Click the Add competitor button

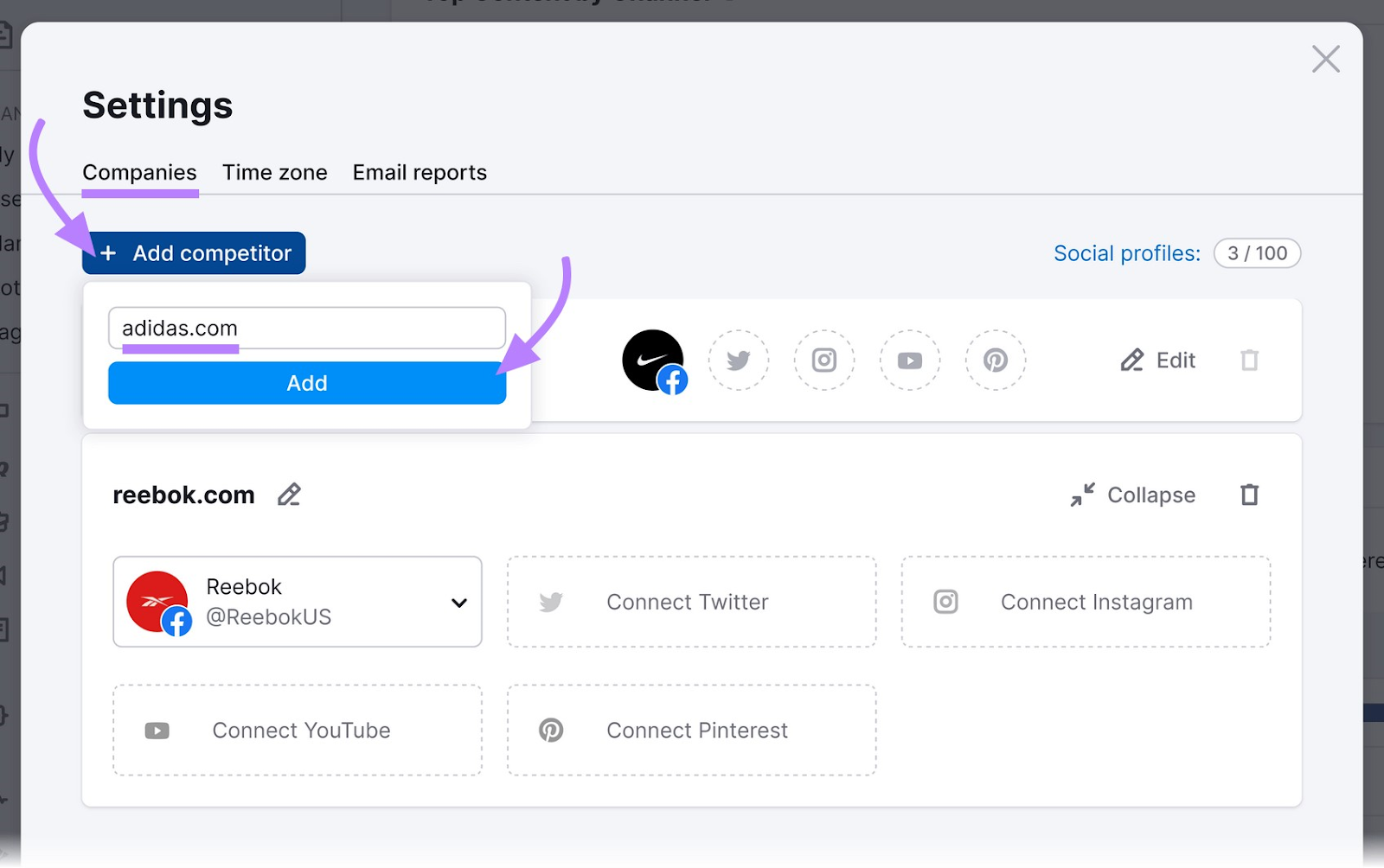click(194, 253)
